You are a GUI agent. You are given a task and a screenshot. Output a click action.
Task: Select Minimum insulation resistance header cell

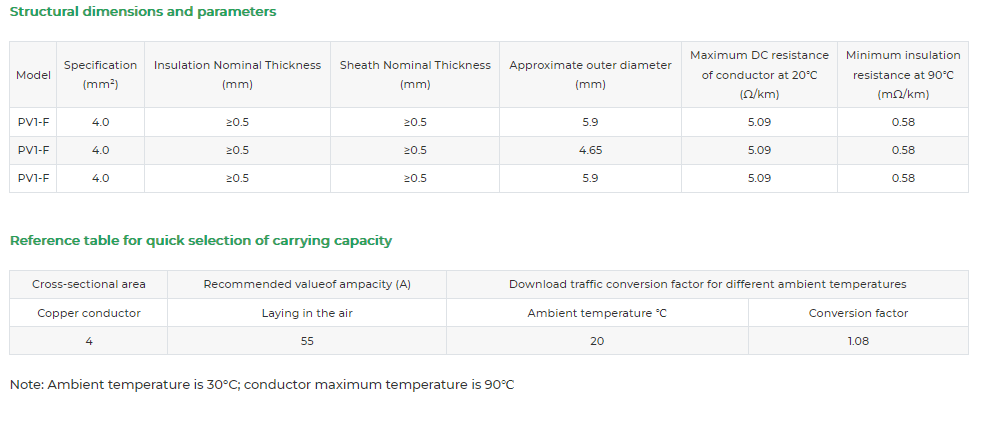tap(903, 75)
